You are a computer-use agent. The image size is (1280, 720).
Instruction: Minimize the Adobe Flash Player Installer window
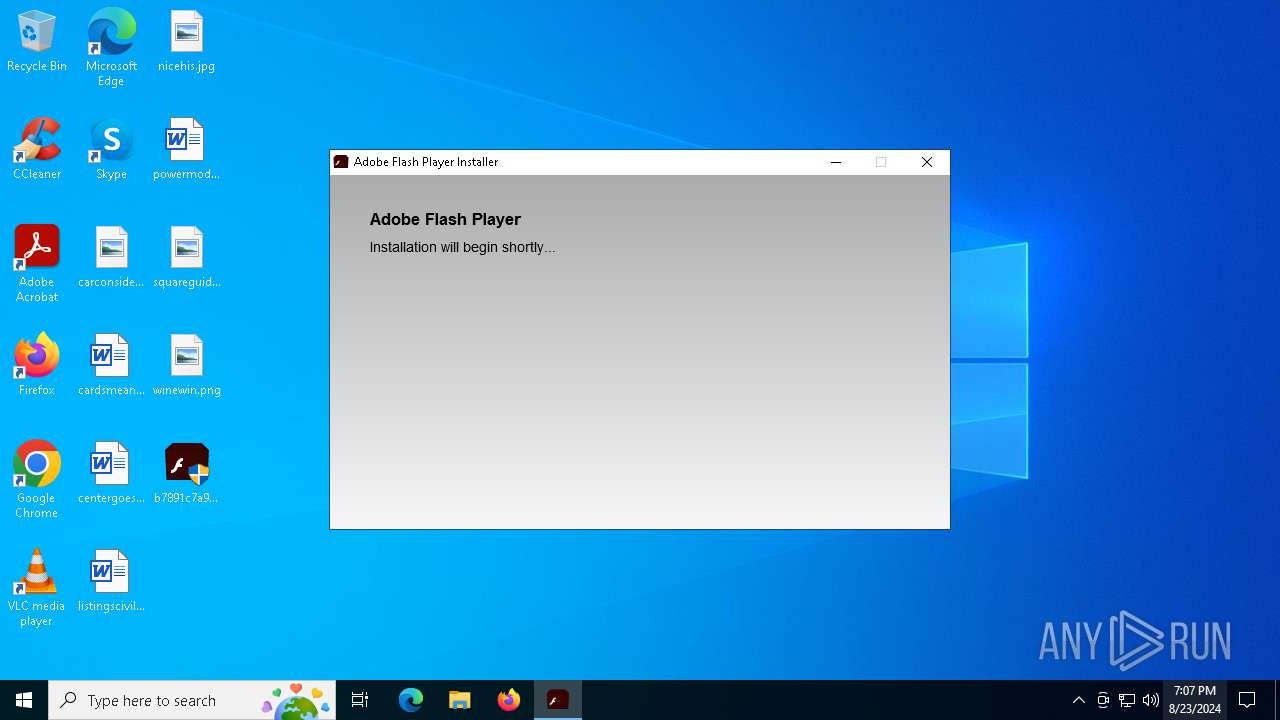(x=836, y=162)
